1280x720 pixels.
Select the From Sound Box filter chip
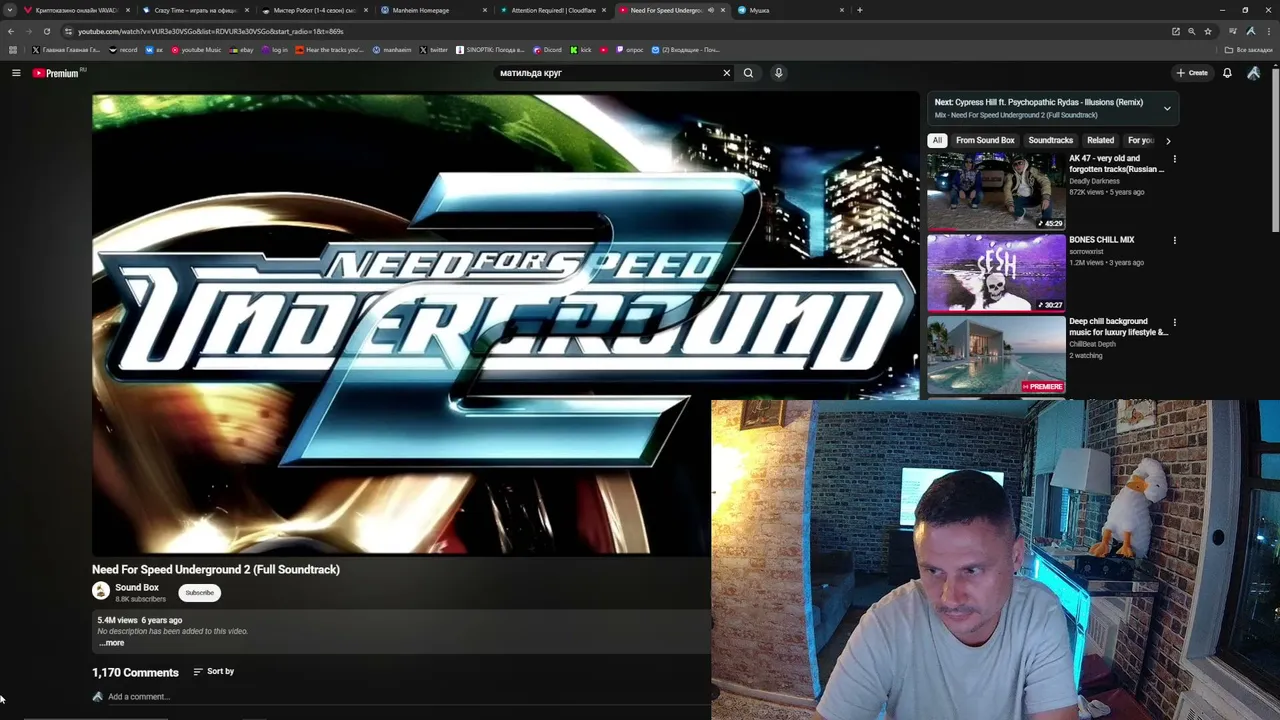(985, 141)
